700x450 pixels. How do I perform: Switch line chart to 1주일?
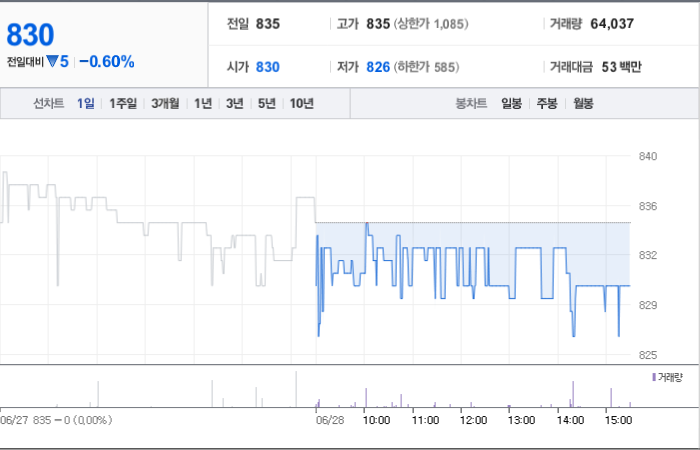pos(123,104)
